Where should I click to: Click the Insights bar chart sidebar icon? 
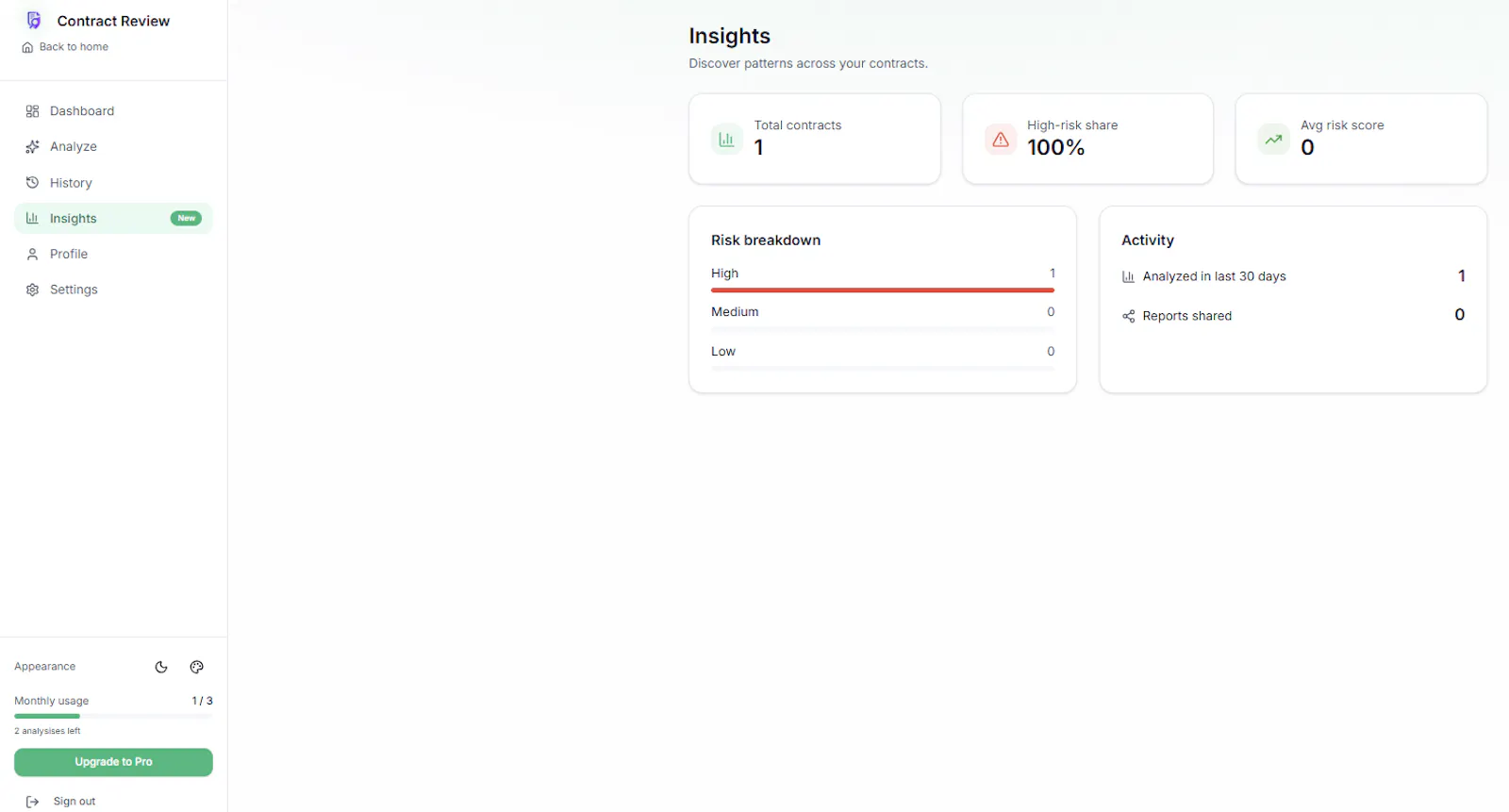[32, 218]
